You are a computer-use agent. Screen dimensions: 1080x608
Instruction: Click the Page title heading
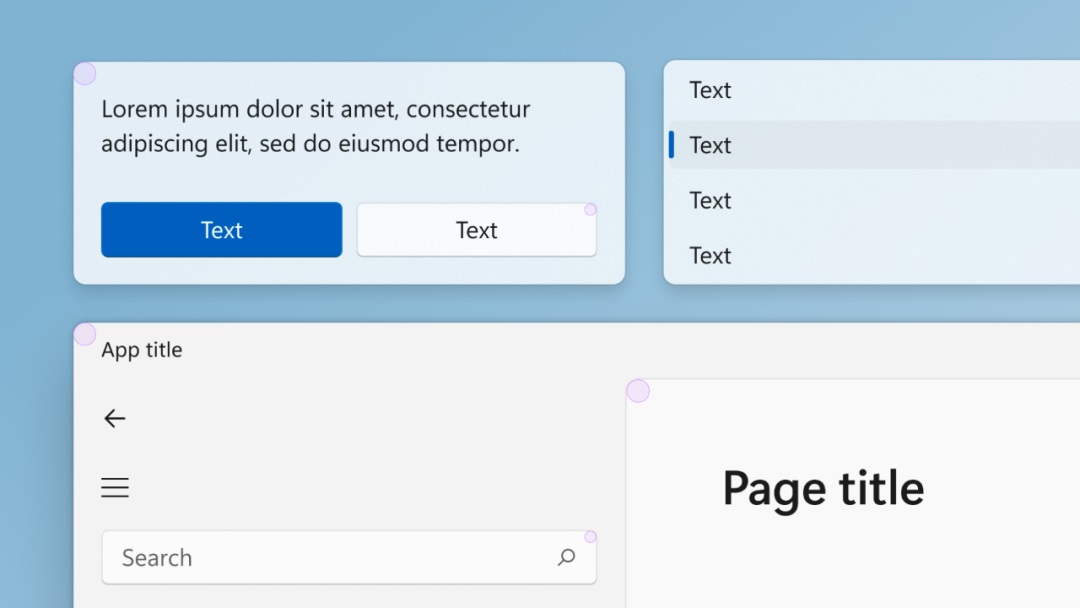coord(823,488)
